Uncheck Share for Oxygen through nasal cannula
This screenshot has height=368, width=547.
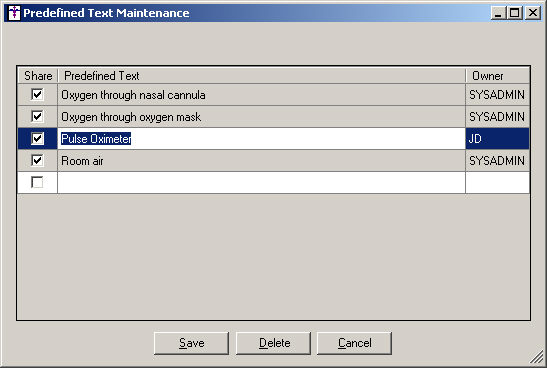37,95
